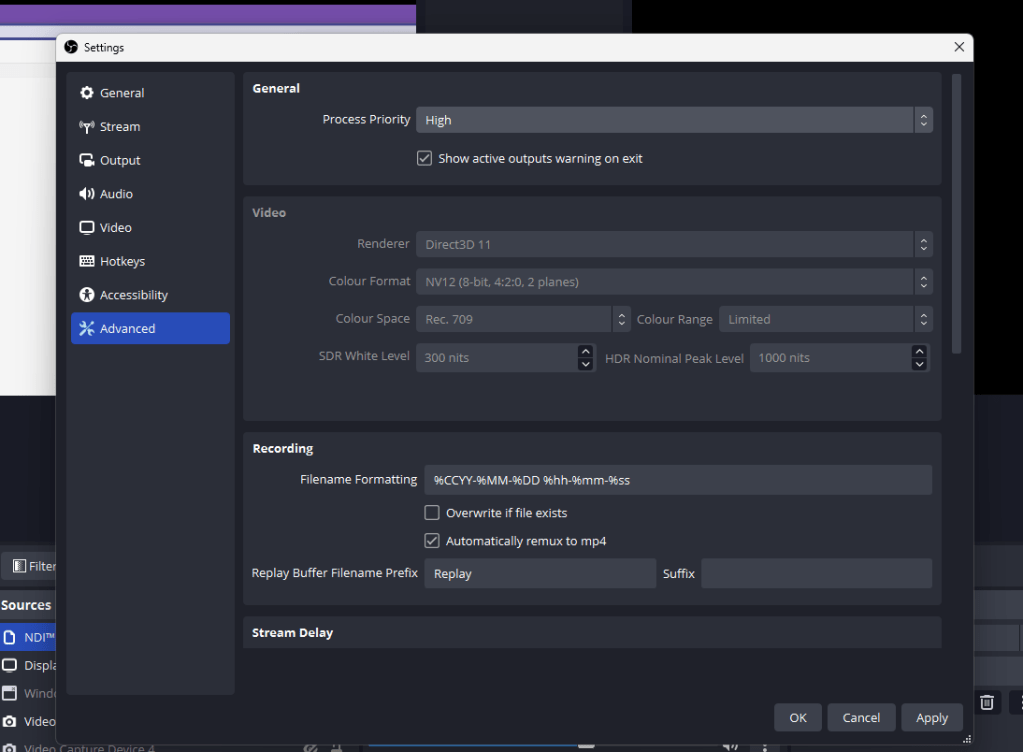
Task: Click the Hotkeys keyboard icon
Action: click(87, 261)
